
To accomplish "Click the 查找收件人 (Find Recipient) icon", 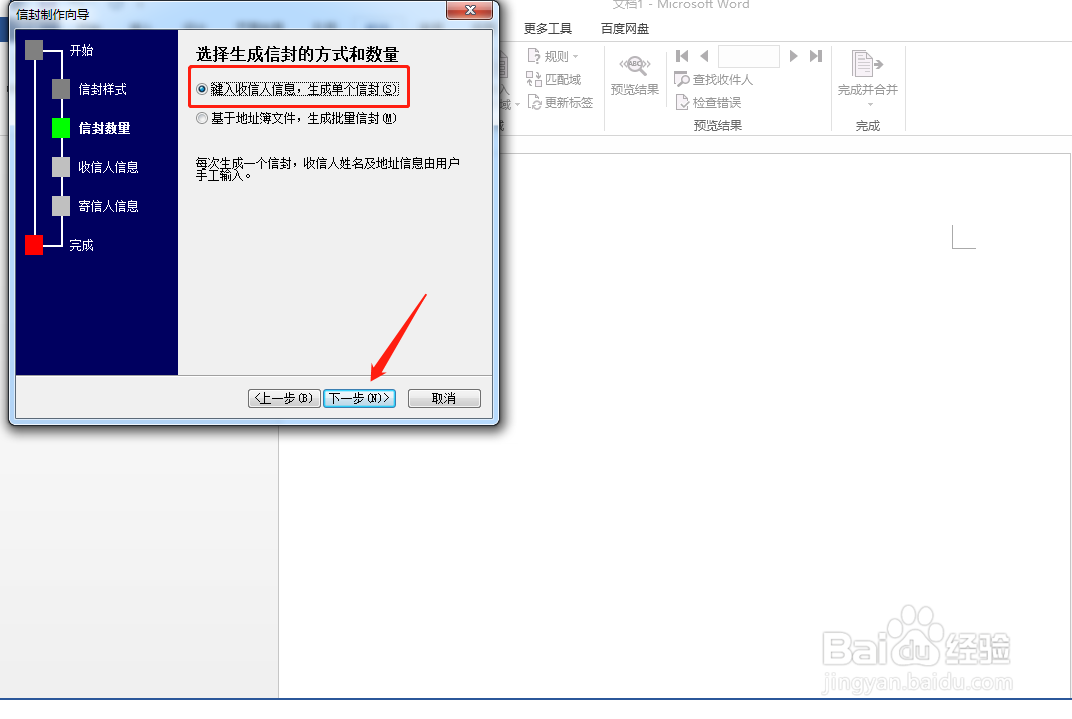I will coord(713,79).
